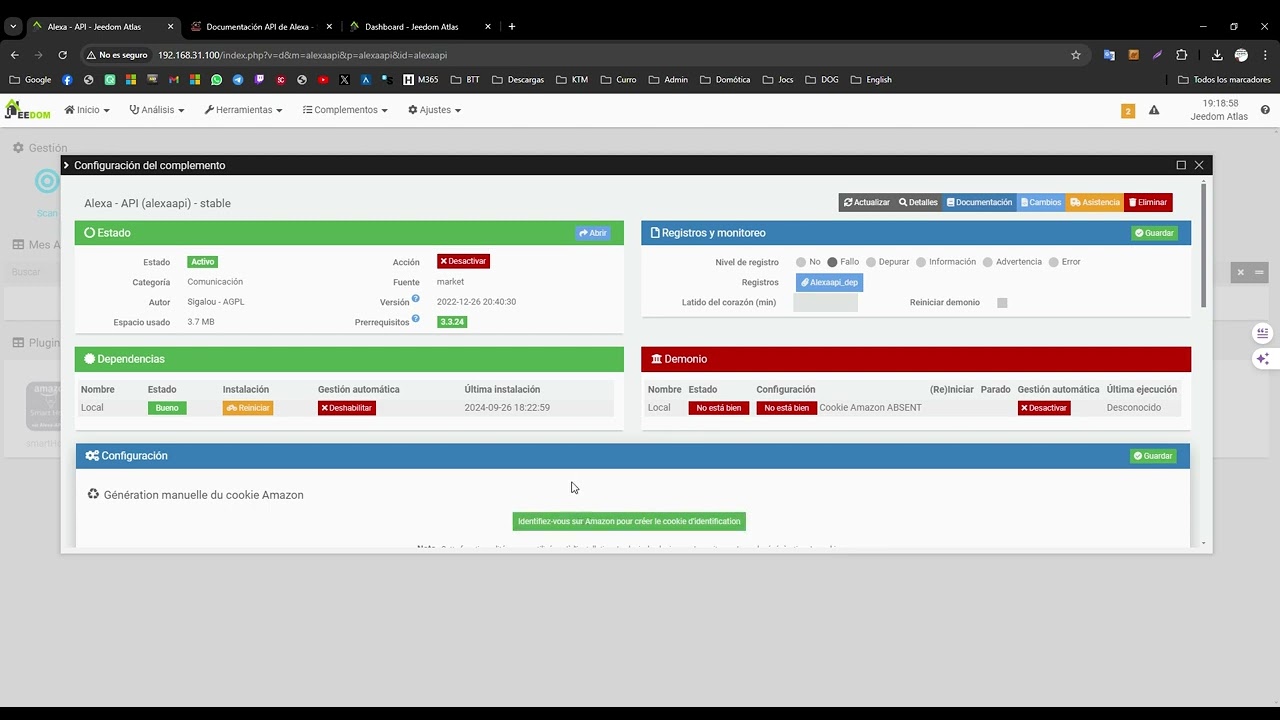1280x720 pixels.
Task: Click Guardar in Registros y monitoreo
Action: [x=1154, y=233]
